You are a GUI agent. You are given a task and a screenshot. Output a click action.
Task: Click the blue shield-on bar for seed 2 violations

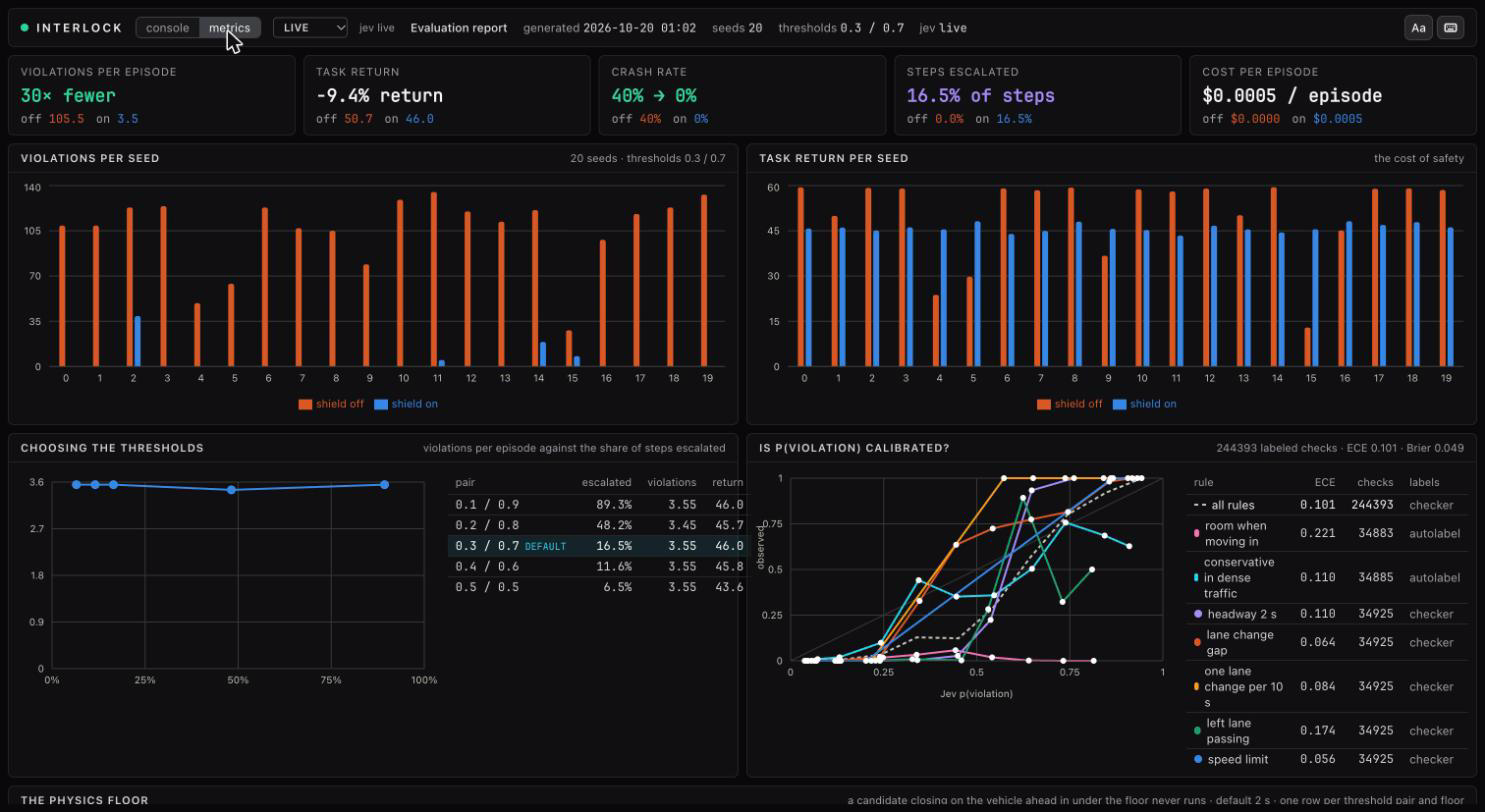pos(137,341)
